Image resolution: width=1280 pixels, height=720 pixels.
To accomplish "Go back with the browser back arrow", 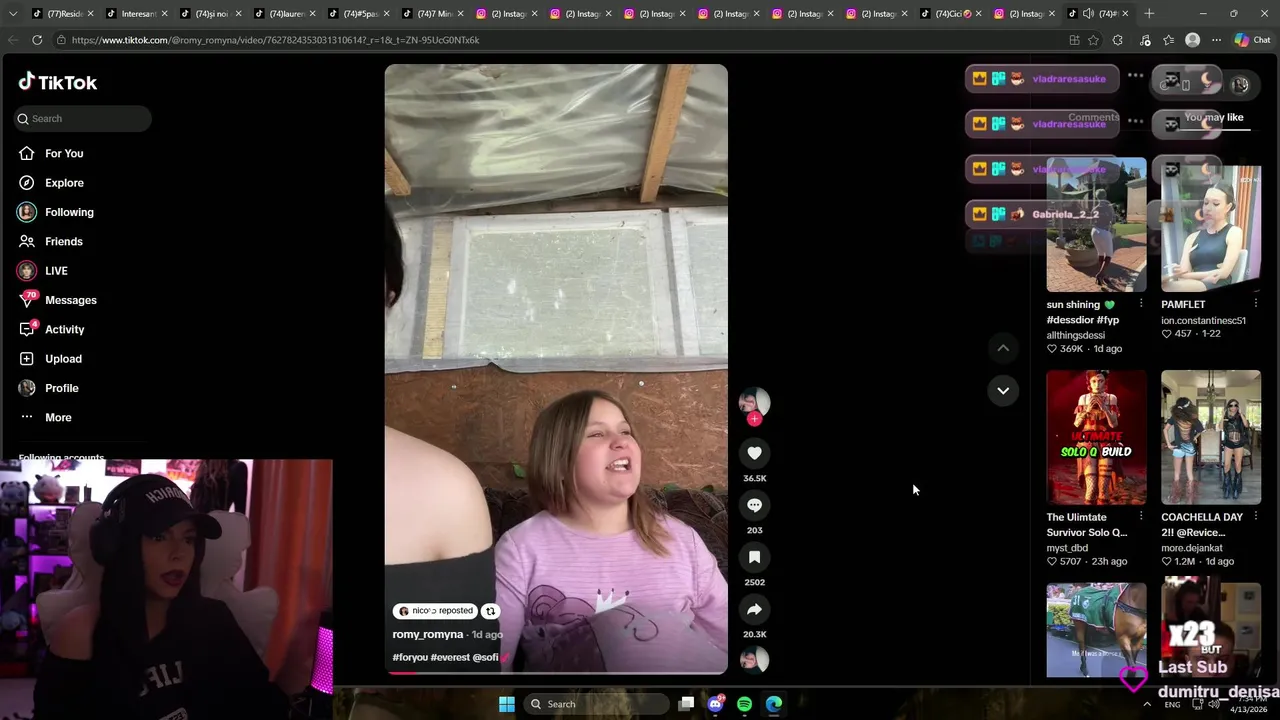I will (x=12, y=40).
